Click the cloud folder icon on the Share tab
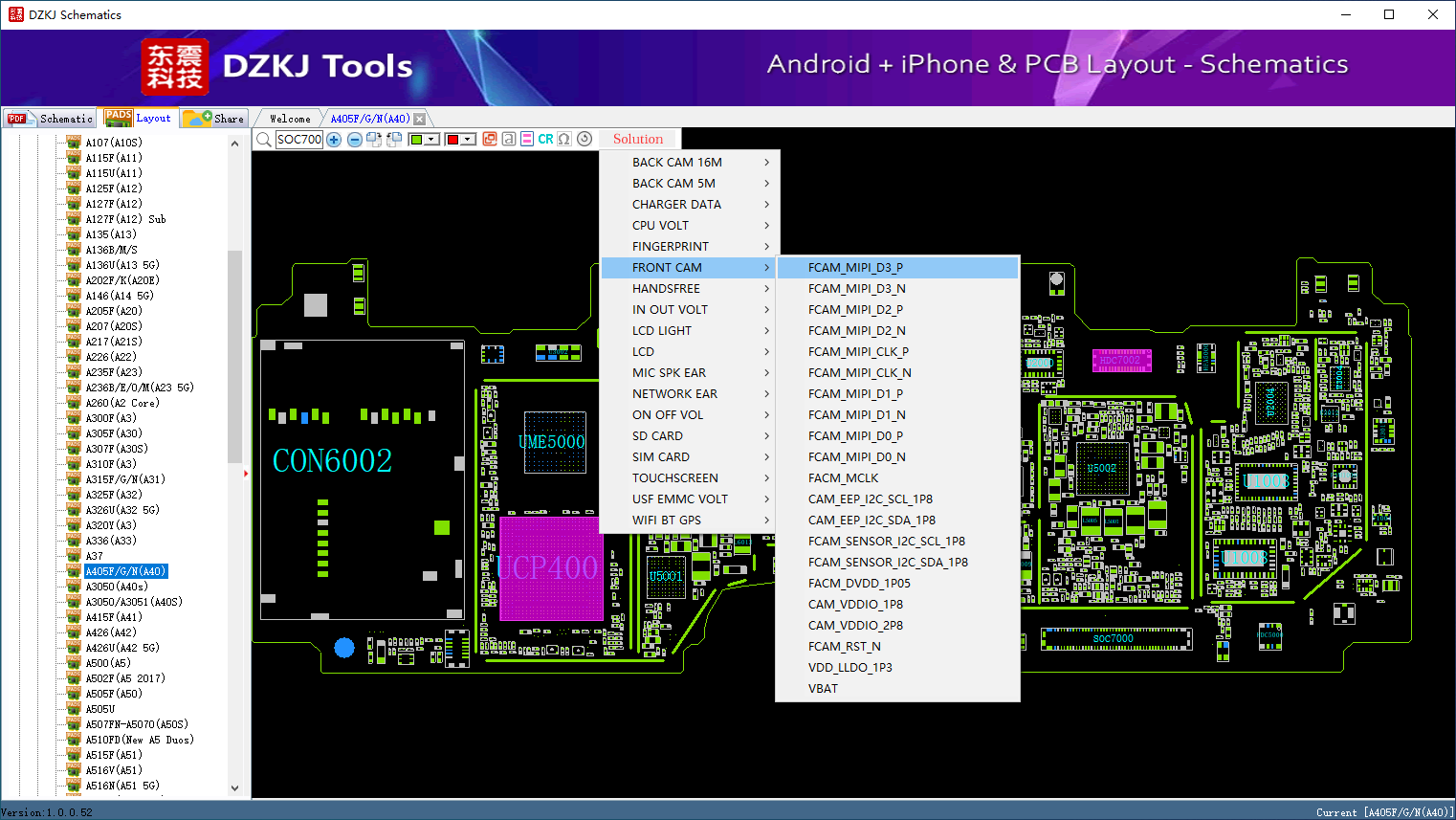The height and width of the screenshot is (820, 1456). (x=197, y=118)
